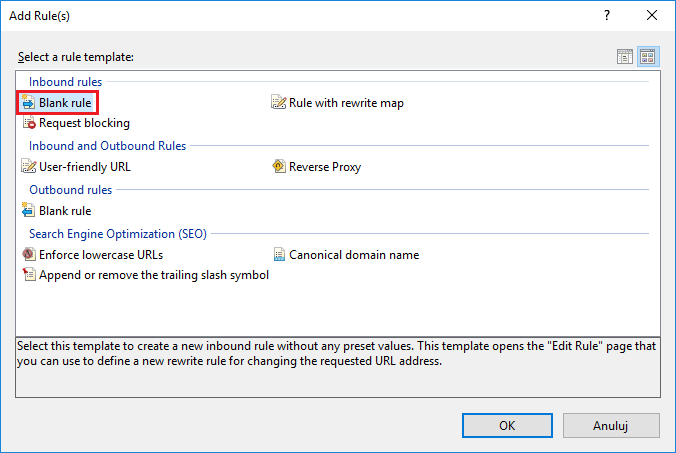The width and height of the screenshot is (676, 453).
Task: Collapse the Inbound rules group header
Action: point(66,81)
